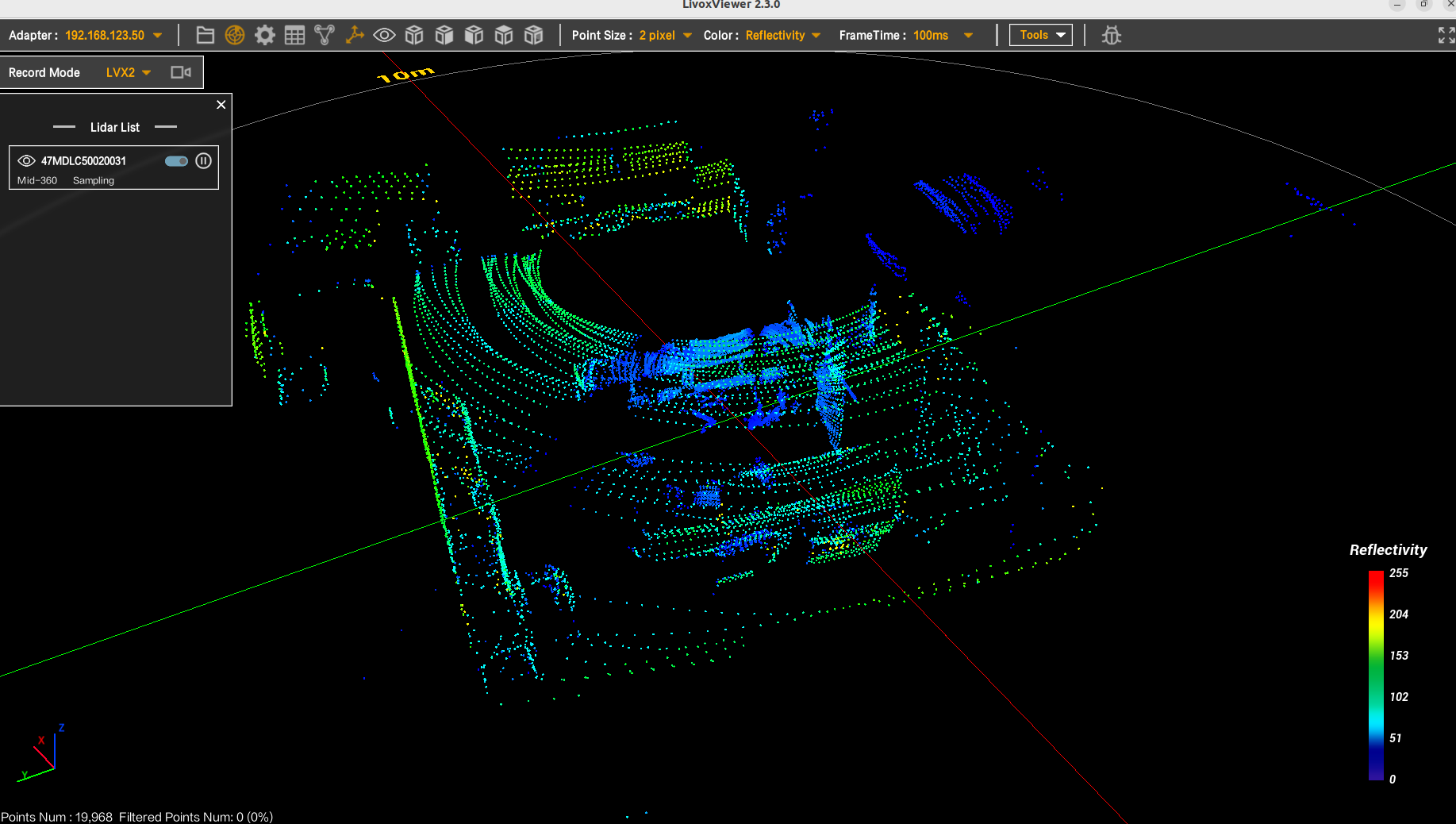Click the bug debug icon
Image resolution: width=1456 pixels, height=824 pixels.
point(1112,35)
